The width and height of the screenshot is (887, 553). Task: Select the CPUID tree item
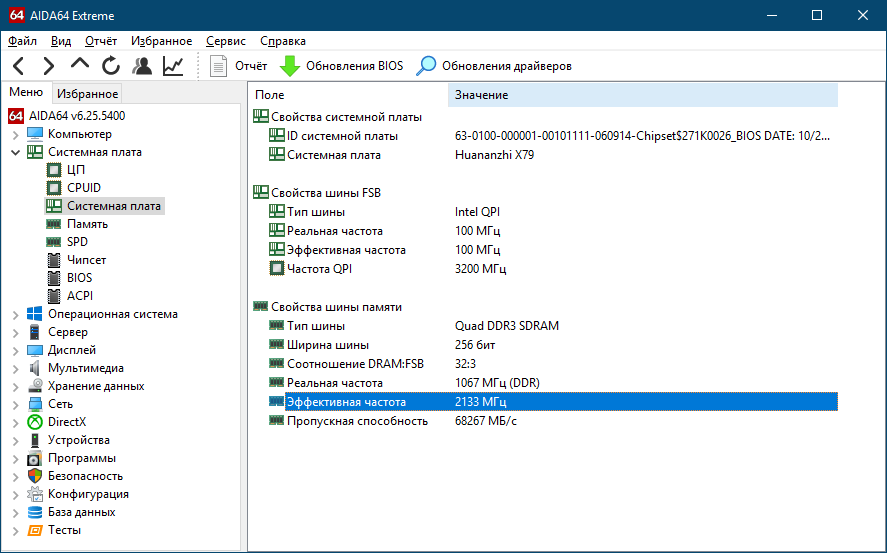[84, 188]
